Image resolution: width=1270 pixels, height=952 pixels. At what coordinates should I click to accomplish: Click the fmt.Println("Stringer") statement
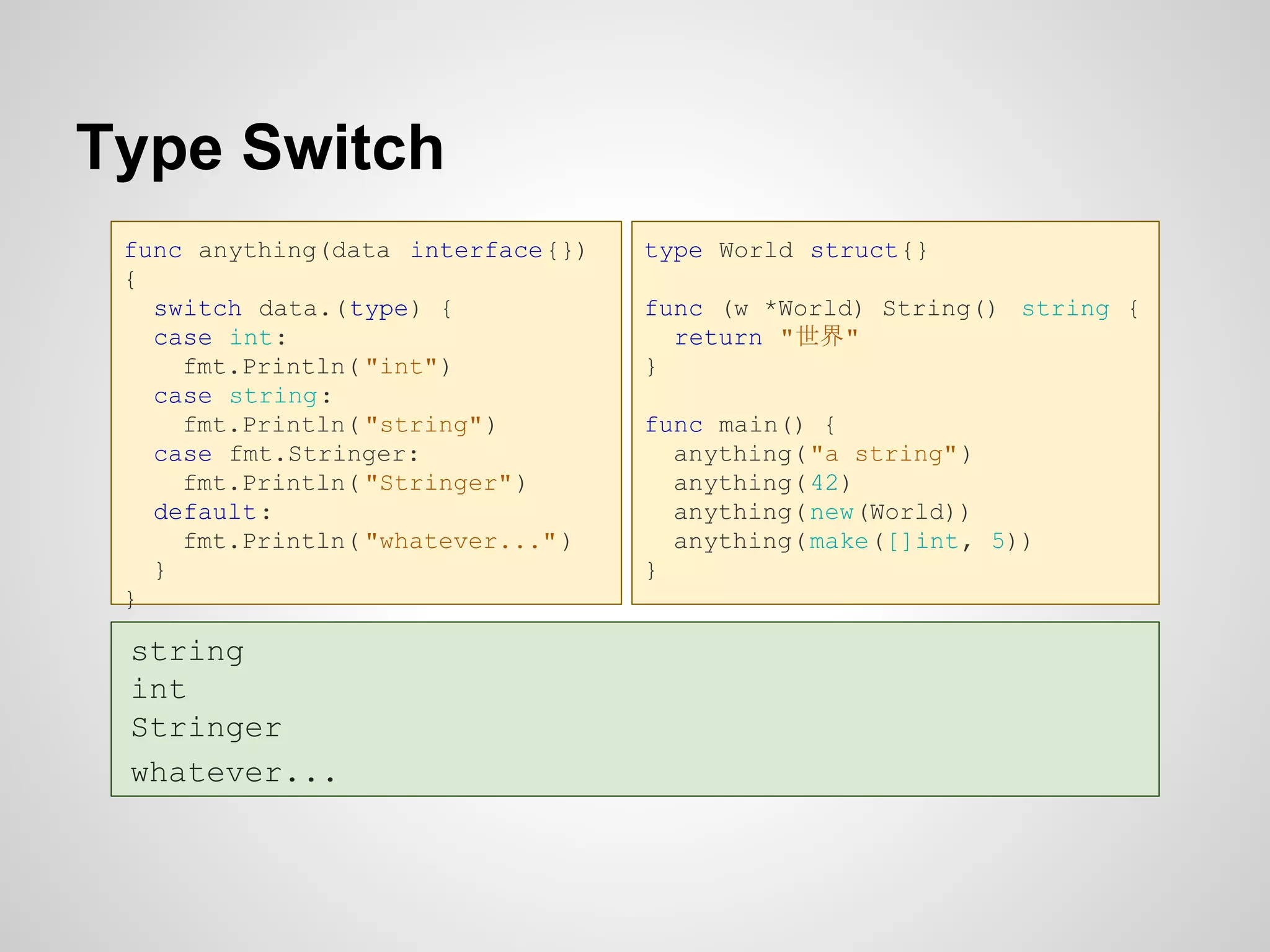click(x=355, y=483)
